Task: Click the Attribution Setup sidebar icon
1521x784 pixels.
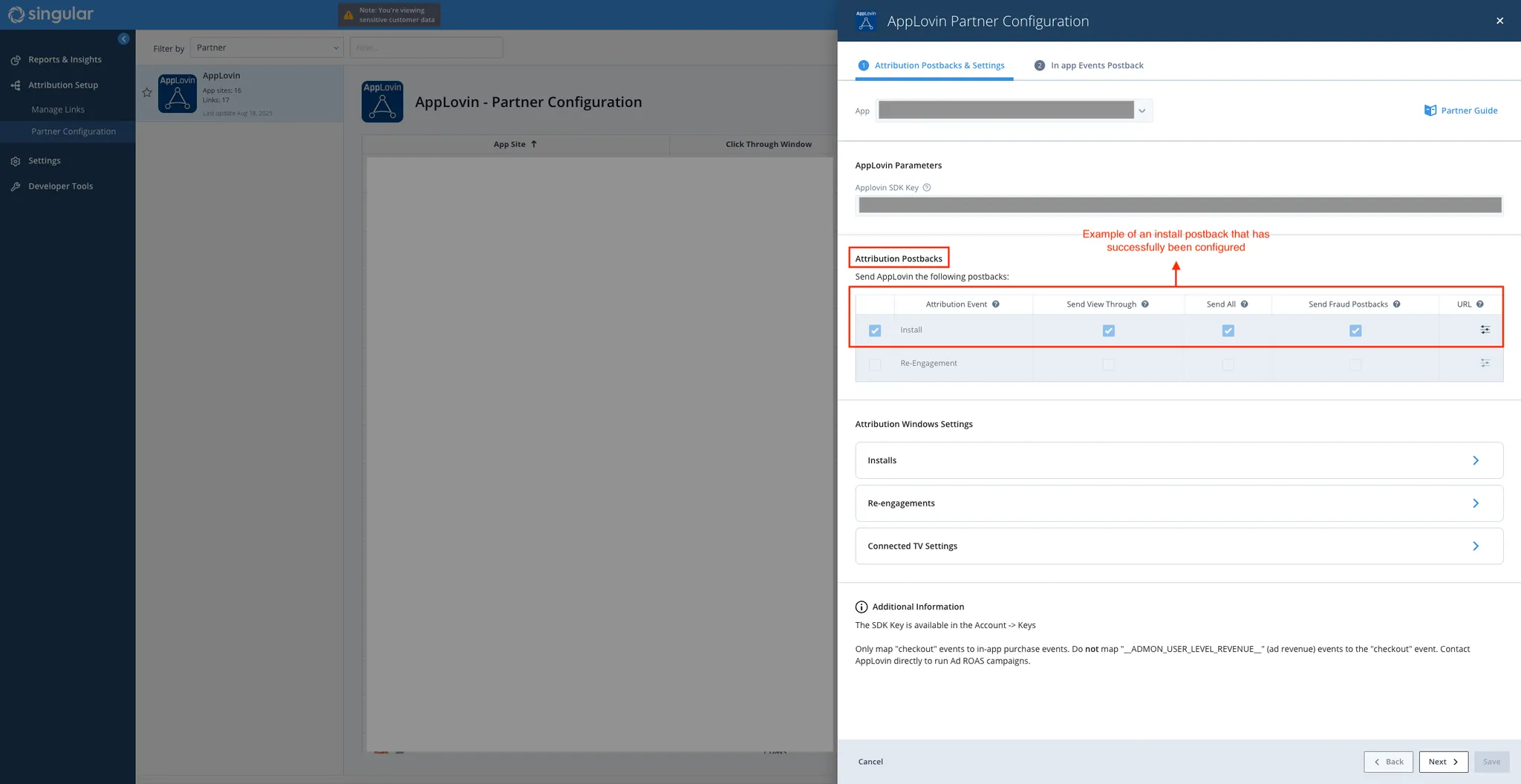Action: [16, 85]
